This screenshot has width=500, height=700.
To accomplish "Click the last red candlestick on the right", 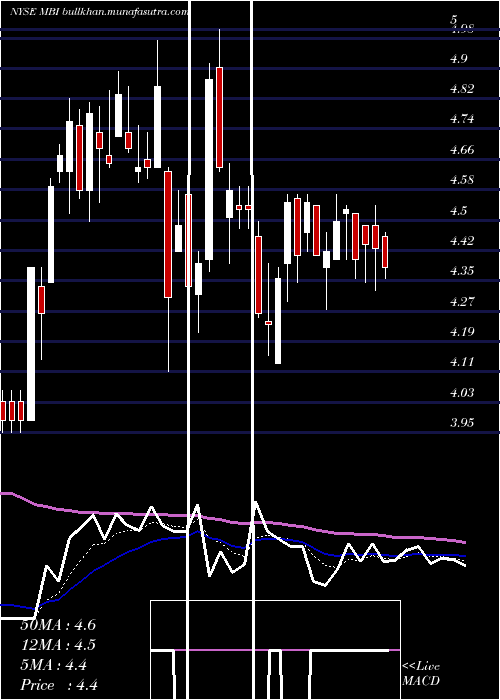I will pos(385,252).
